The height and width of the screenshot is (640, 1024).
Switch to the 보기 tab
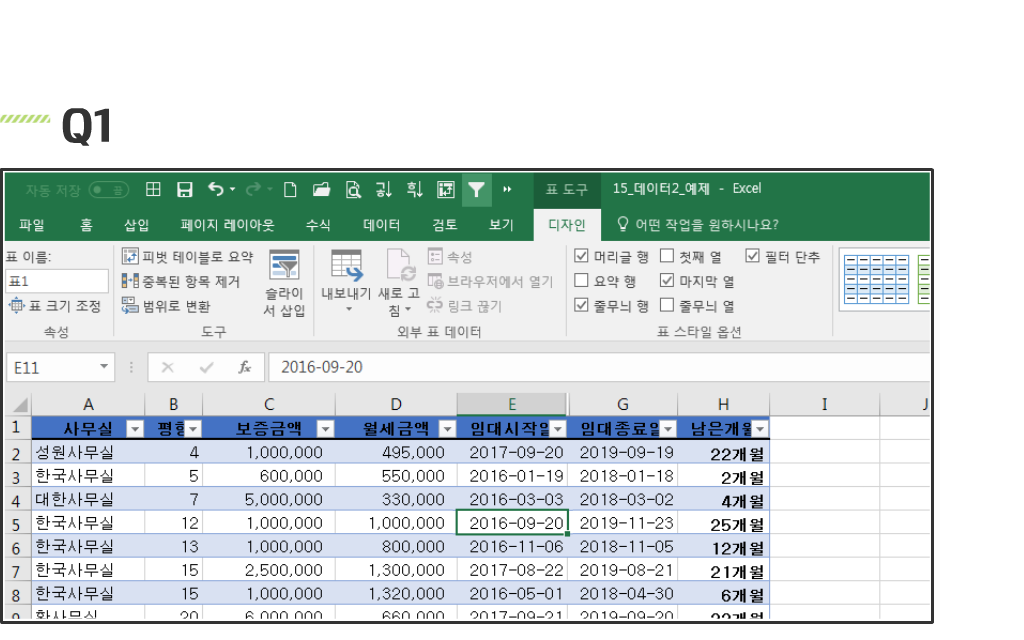coord(501,225)
